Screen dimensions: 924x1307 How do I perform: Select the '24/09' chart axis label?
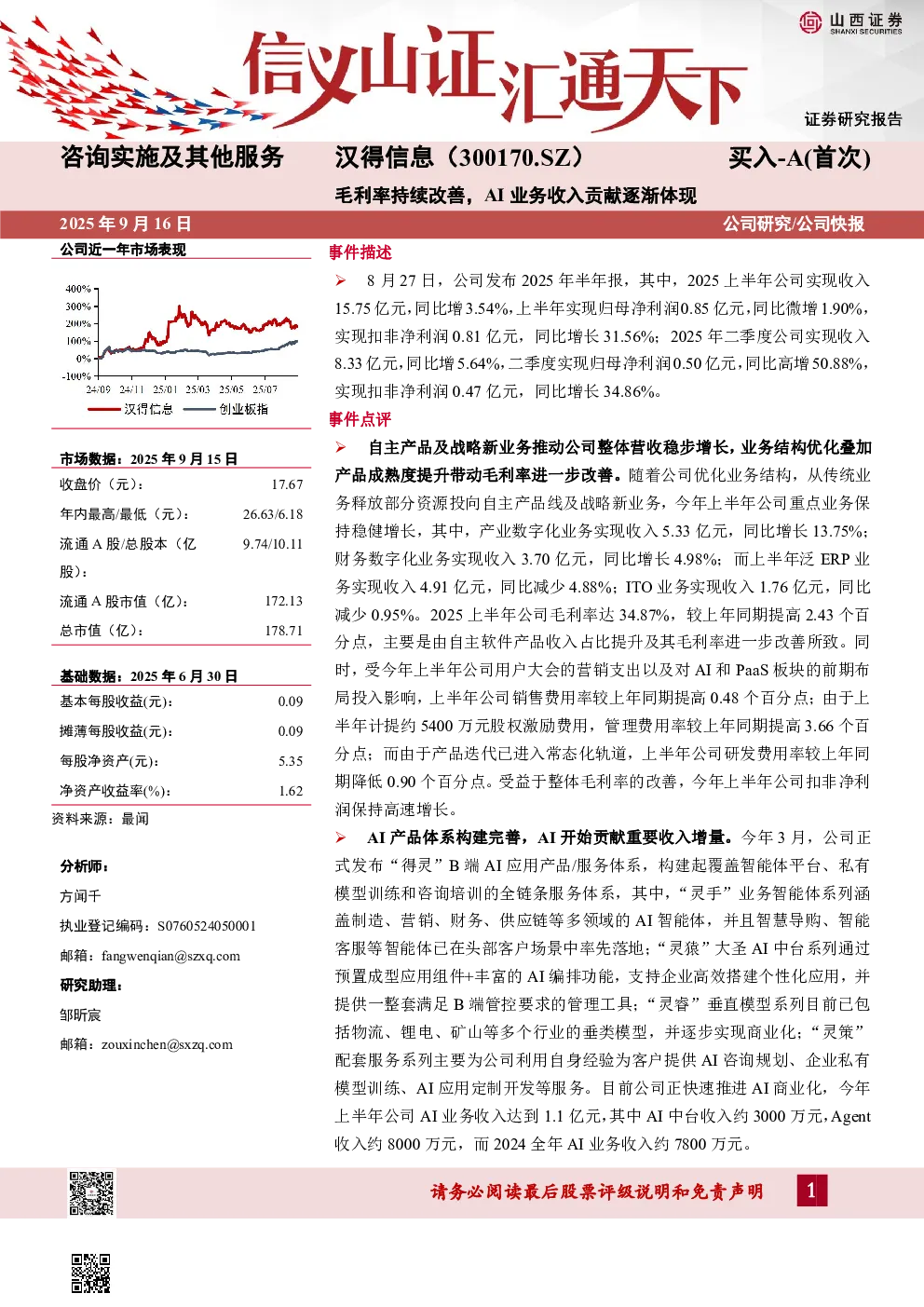point(98,389)
